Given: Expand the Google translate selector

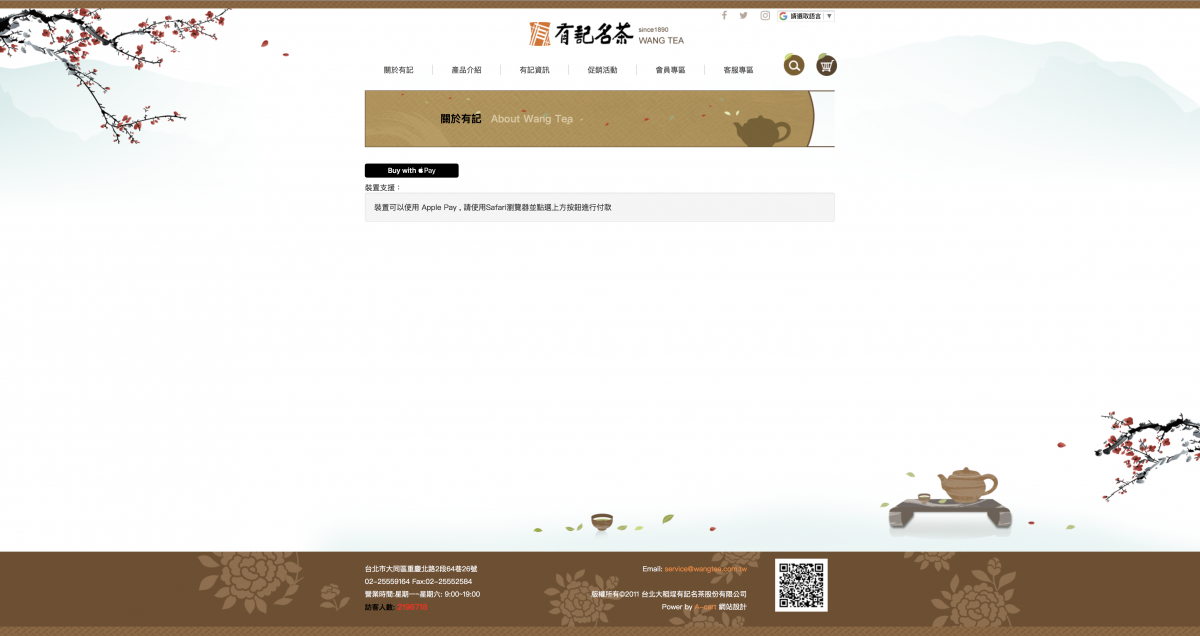Looking at the screenshot, I should 806,16.
